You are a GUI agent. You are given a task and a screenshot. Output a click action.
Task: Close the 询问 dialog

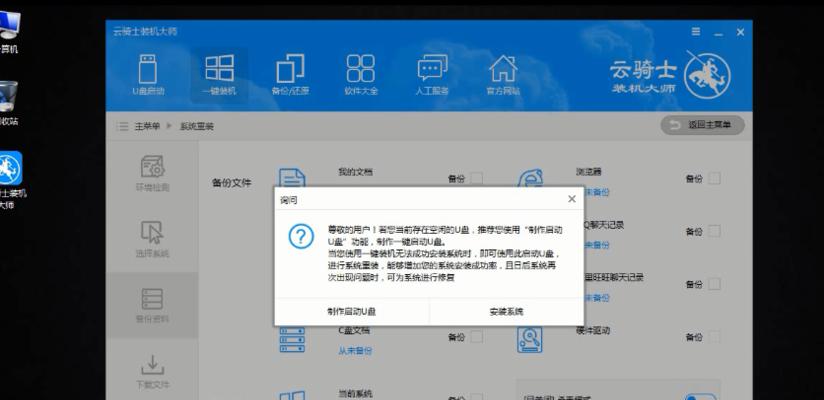point(572,199)
